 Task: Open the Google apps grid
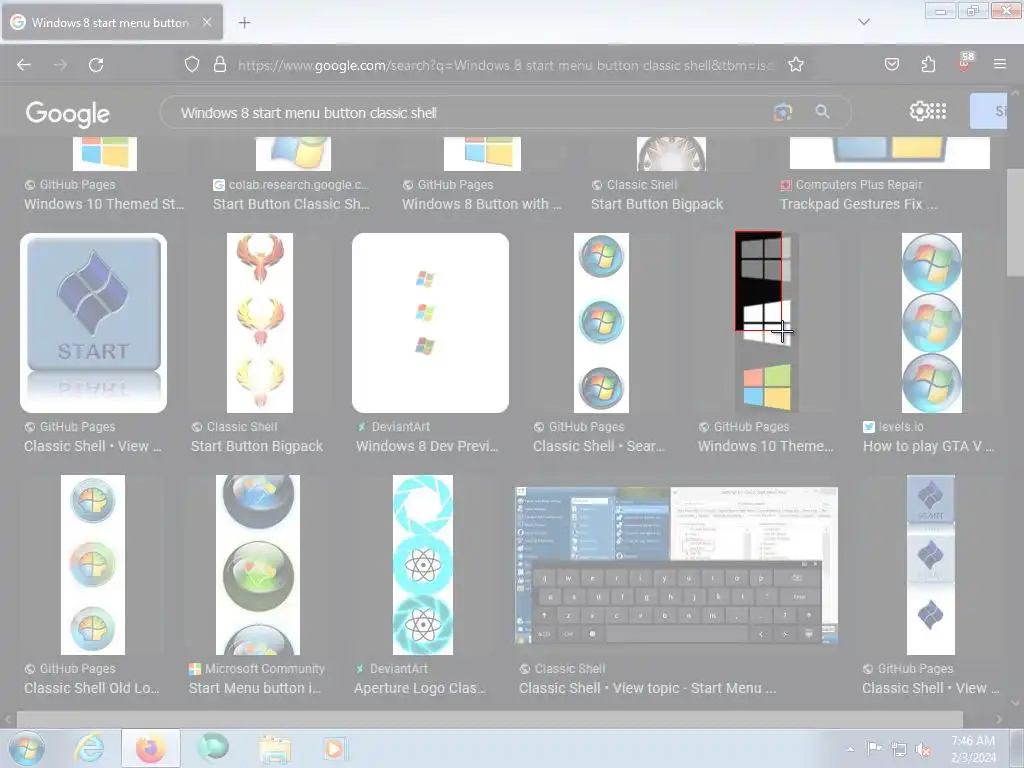pyautogui.click(x=938, y=112)
